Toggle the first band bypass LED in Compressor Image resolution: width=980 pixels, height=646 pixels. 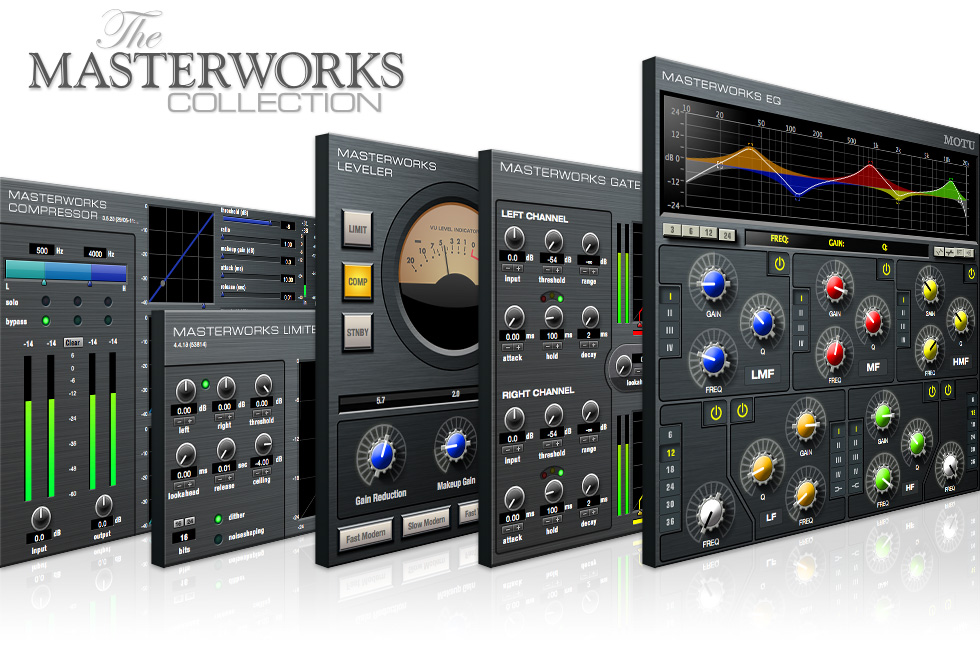(46, 321)
